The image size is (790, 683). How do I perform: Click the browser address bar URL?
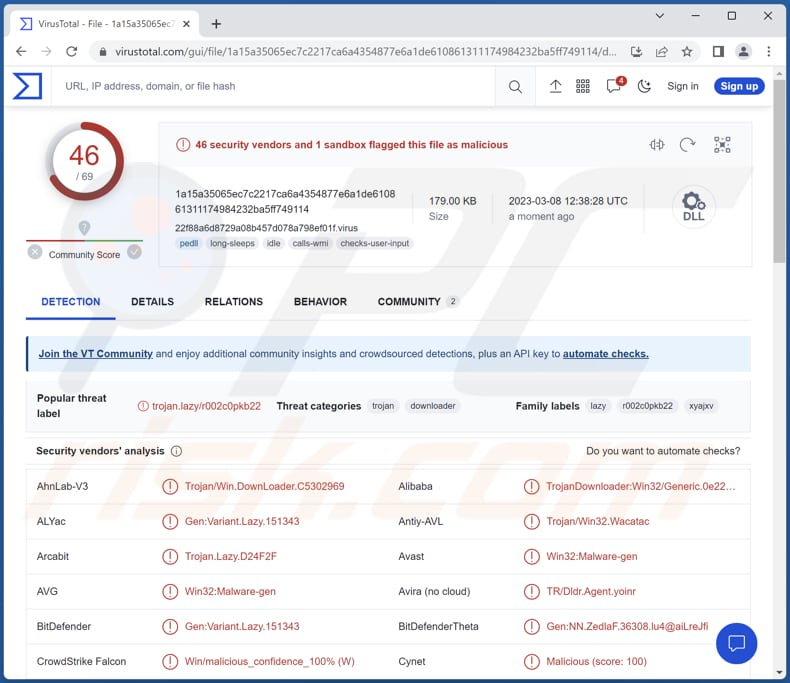click(365, 51)
